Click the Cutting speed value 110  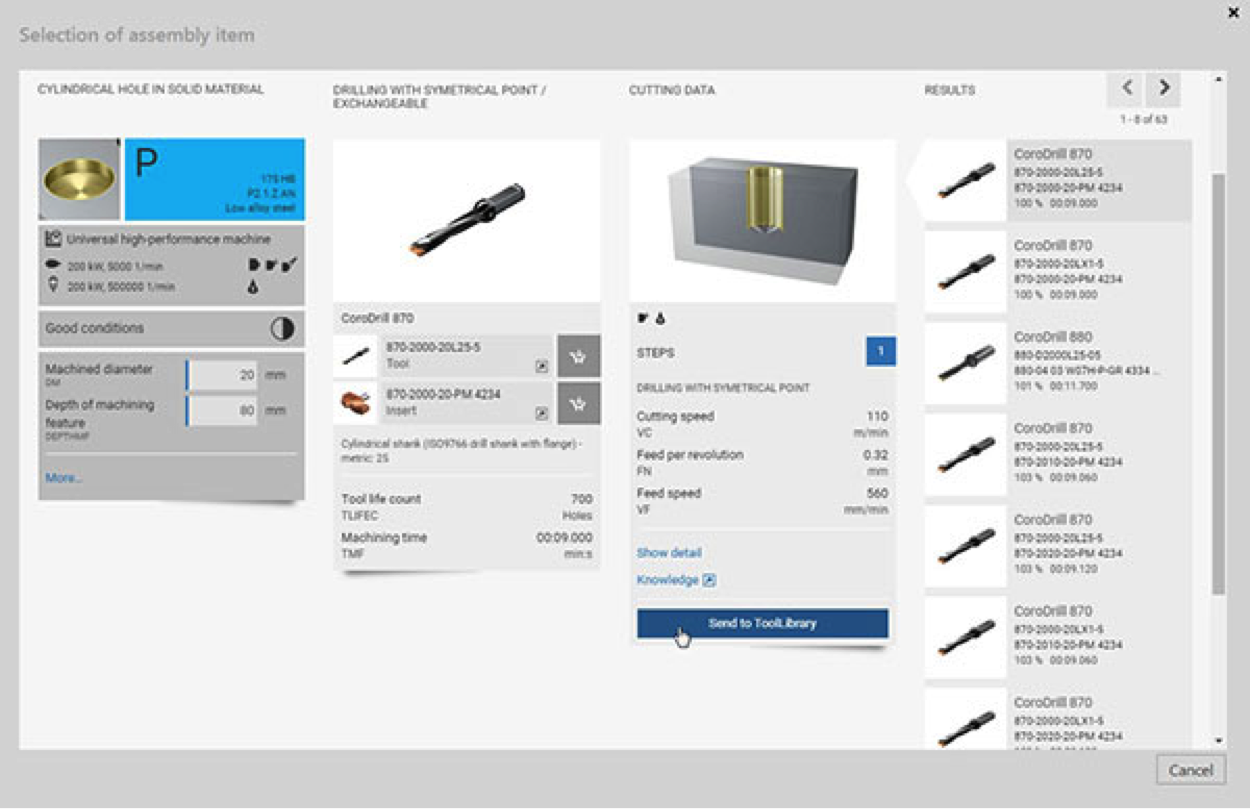pos(877,416)
